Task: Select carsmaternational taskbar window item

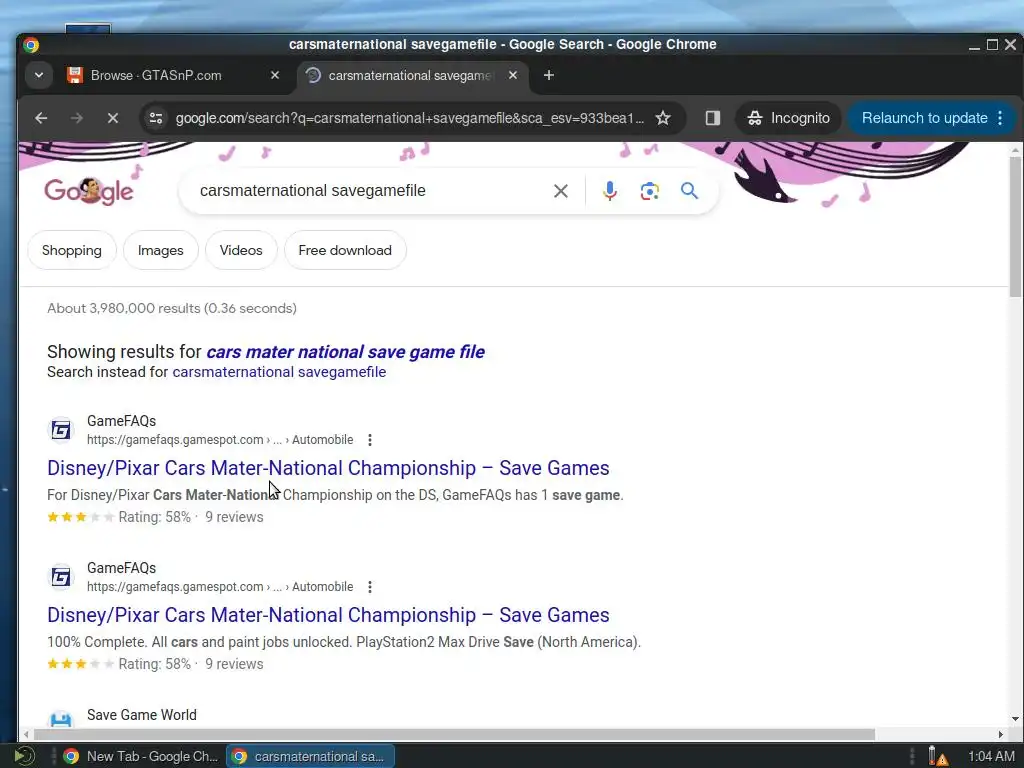Action: [310, 756]
